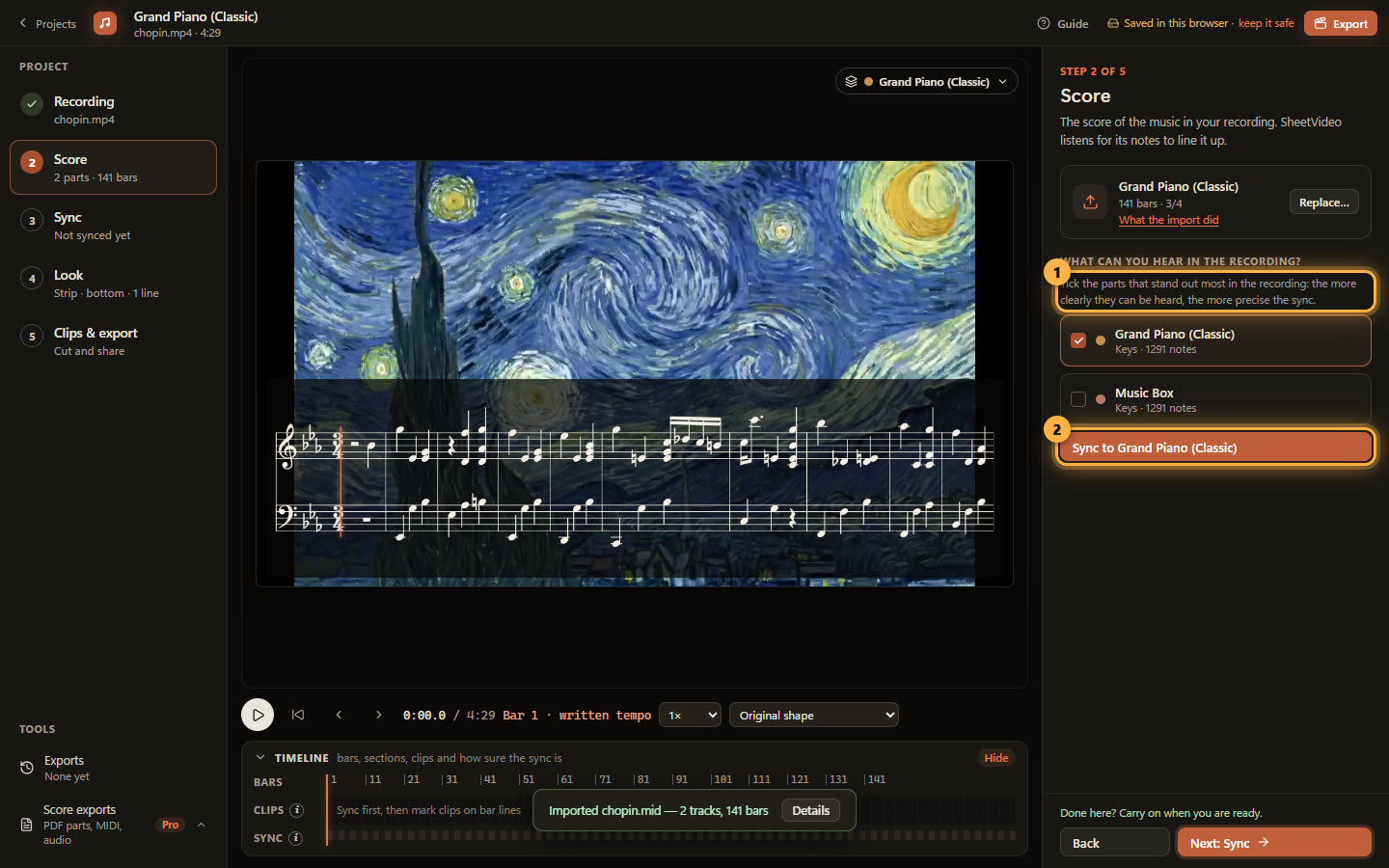Click the Pro badge
Screen dimensions: 1389x868
[x=171, y=825]
